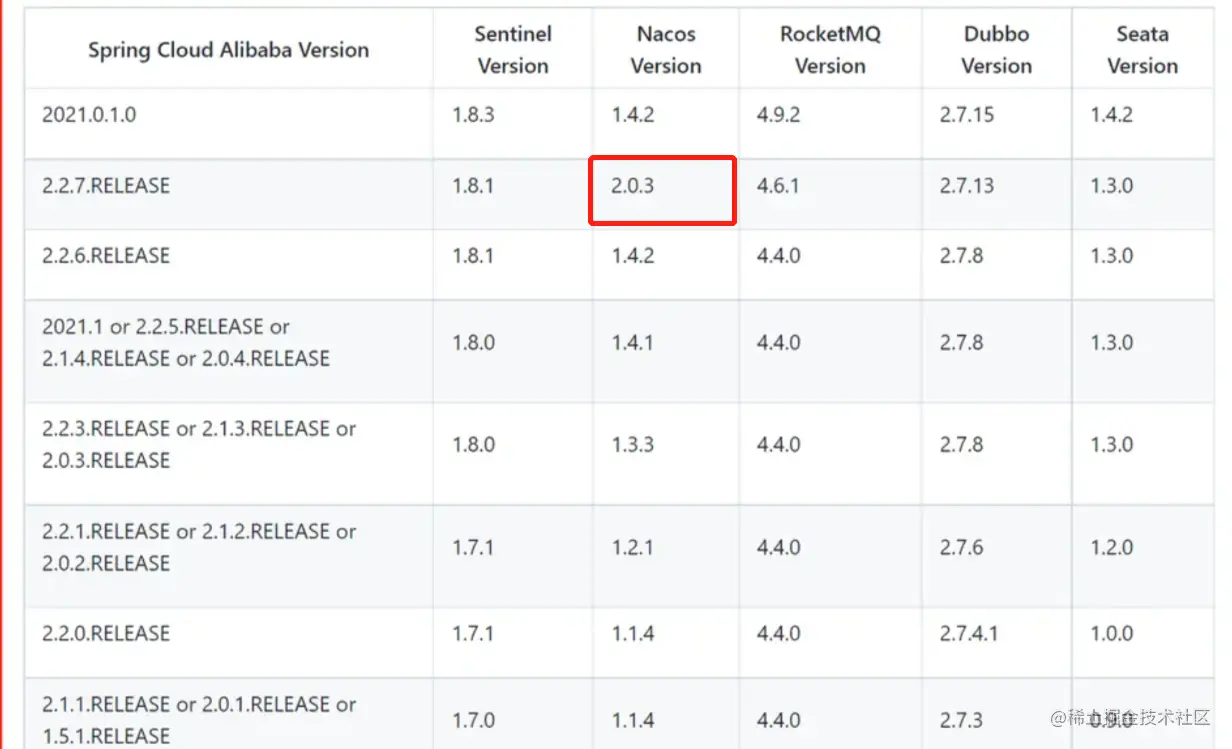The image size is (1232, 749).
Task: Select RocketMQ 4.9.2 cell
Action: tap(830, 123)
